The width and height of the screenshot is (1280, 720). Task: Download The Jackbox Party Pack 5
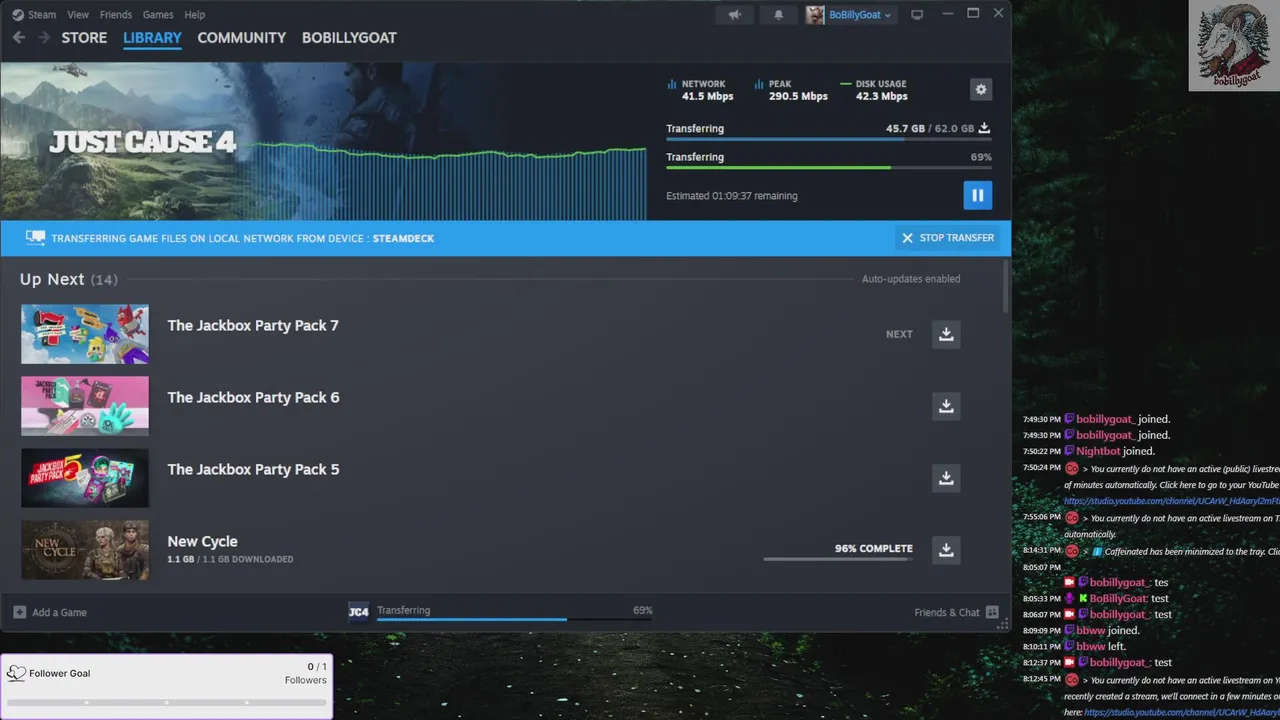point(946,478)
